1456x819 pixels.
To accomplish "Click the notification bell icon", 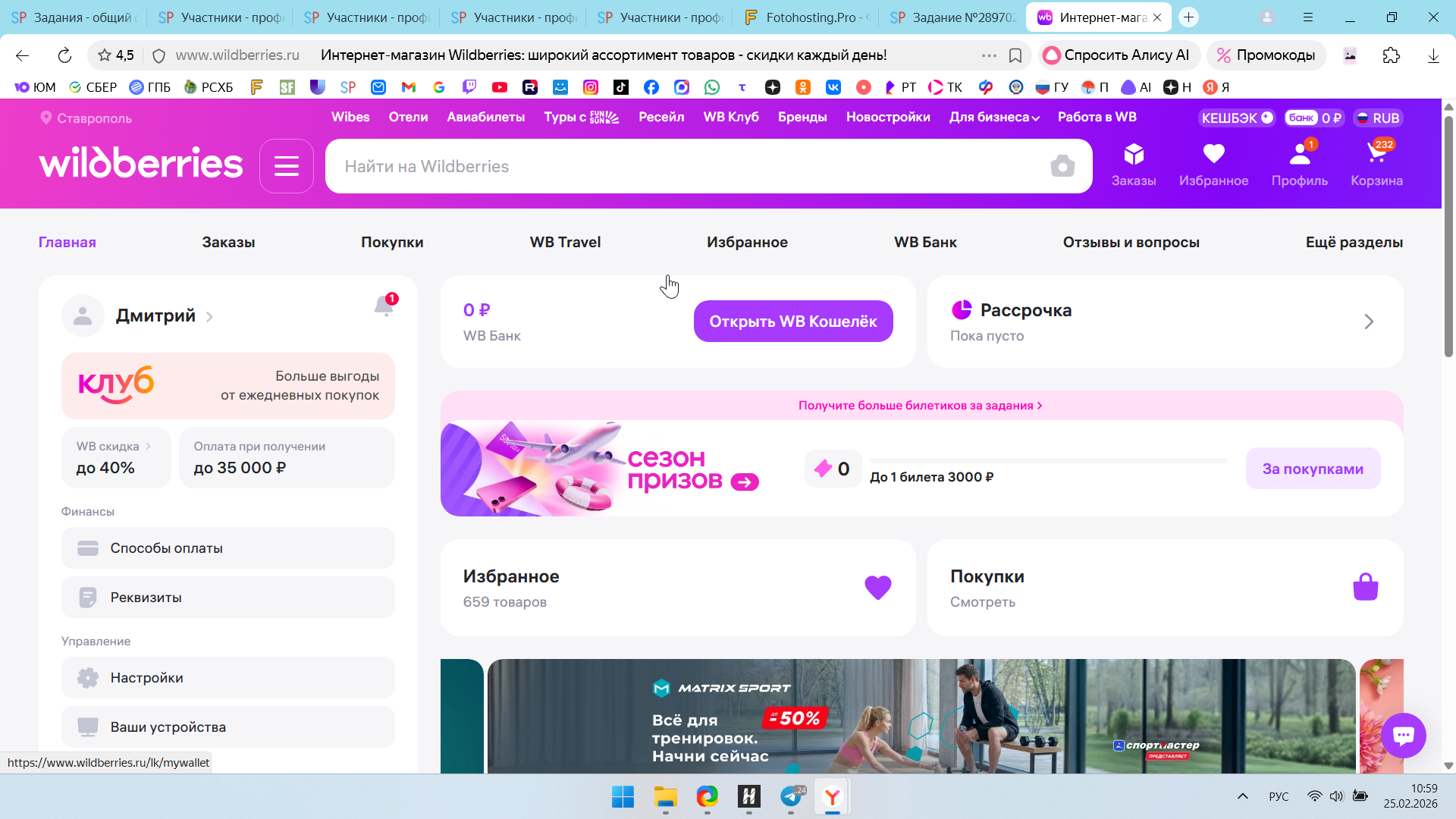I will (384, 306).
